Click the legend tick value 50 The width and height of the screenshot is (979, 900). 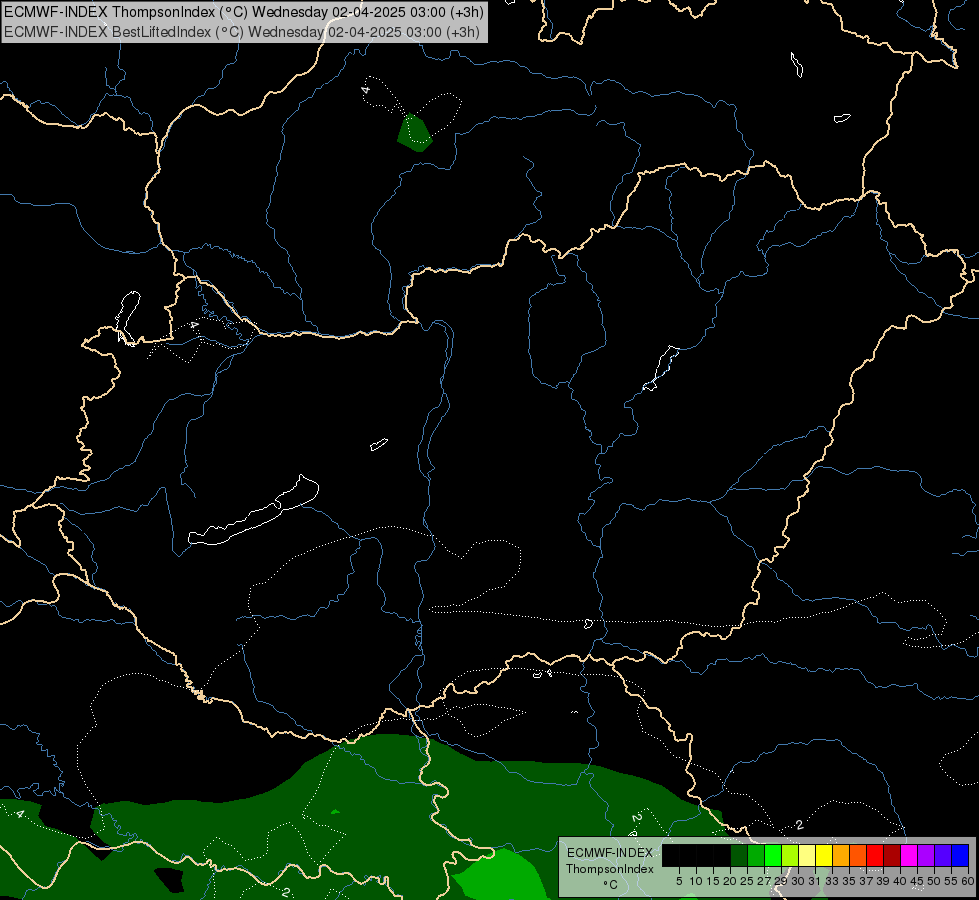[x=935, y=881]
